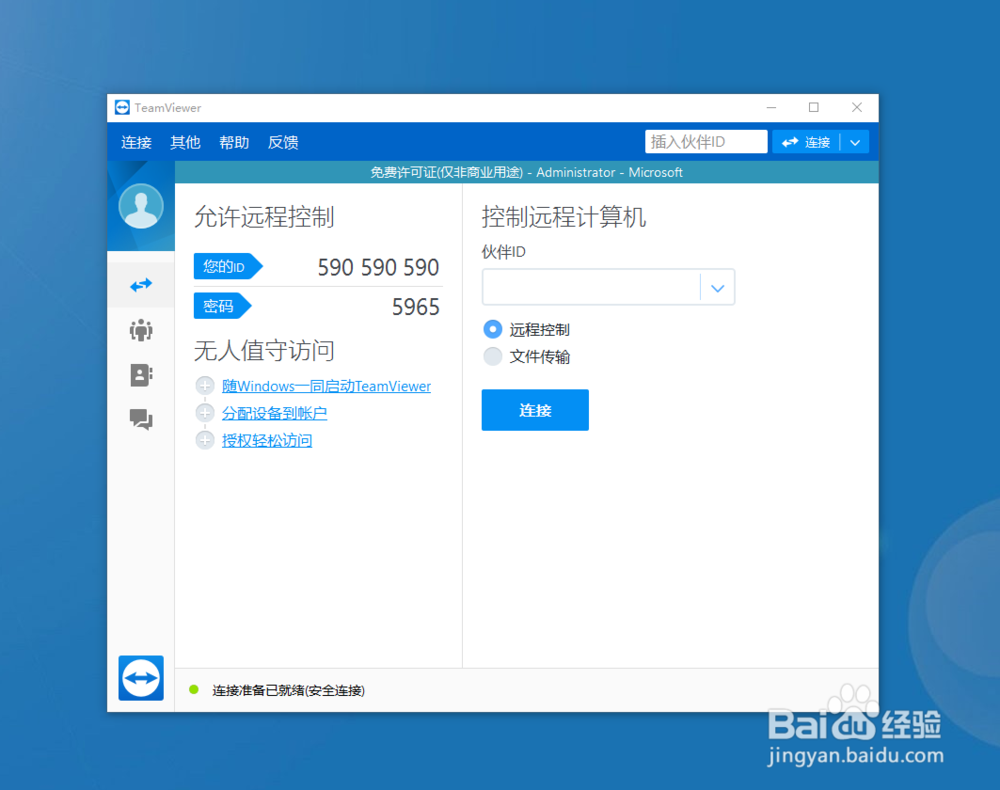Image resolution: width=1000 pixels, height=790 pixels.
Task: Click the green connection status indicator
Action: 194,689
